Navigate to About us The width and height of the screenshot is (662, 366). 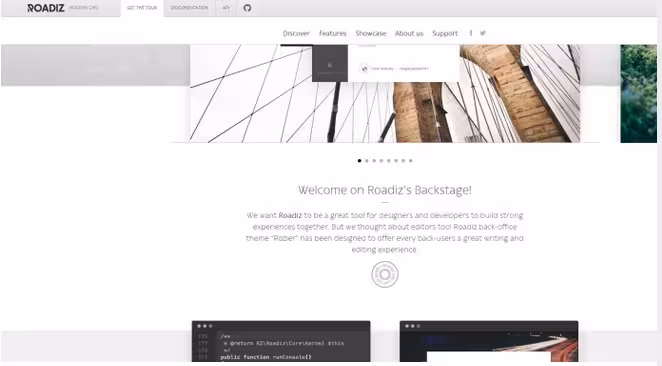tap(409, 33)
